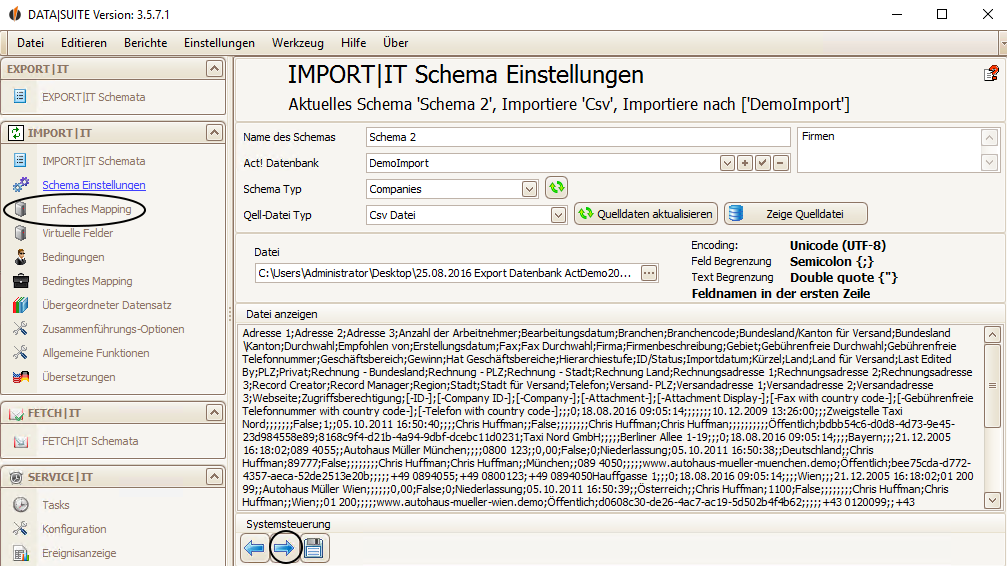The width and height of the screenshot is (1007, 566).
Task: Refresh schema type with green arrows icon
Action: point(556,188)
